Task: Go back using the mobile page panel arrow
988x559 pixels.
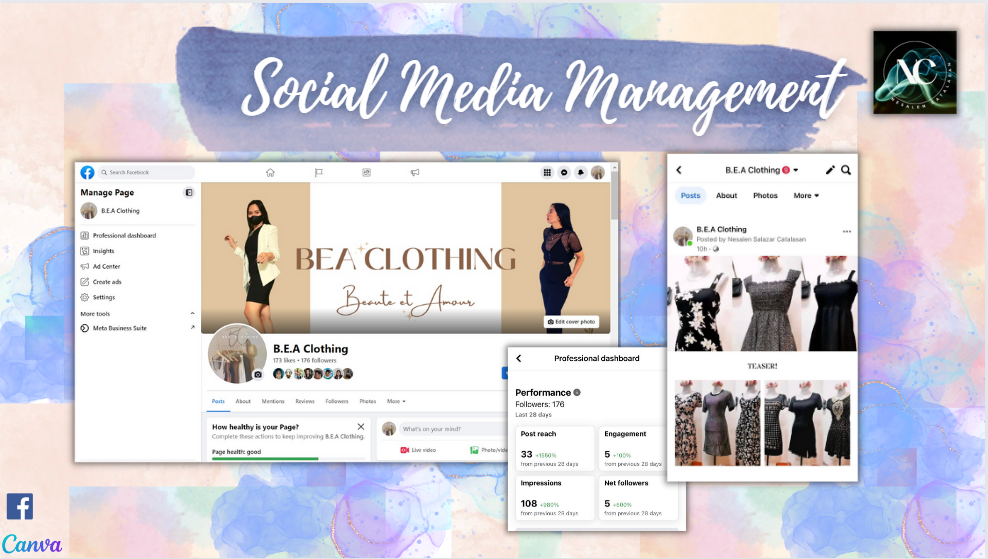Action: coord(679,170)
